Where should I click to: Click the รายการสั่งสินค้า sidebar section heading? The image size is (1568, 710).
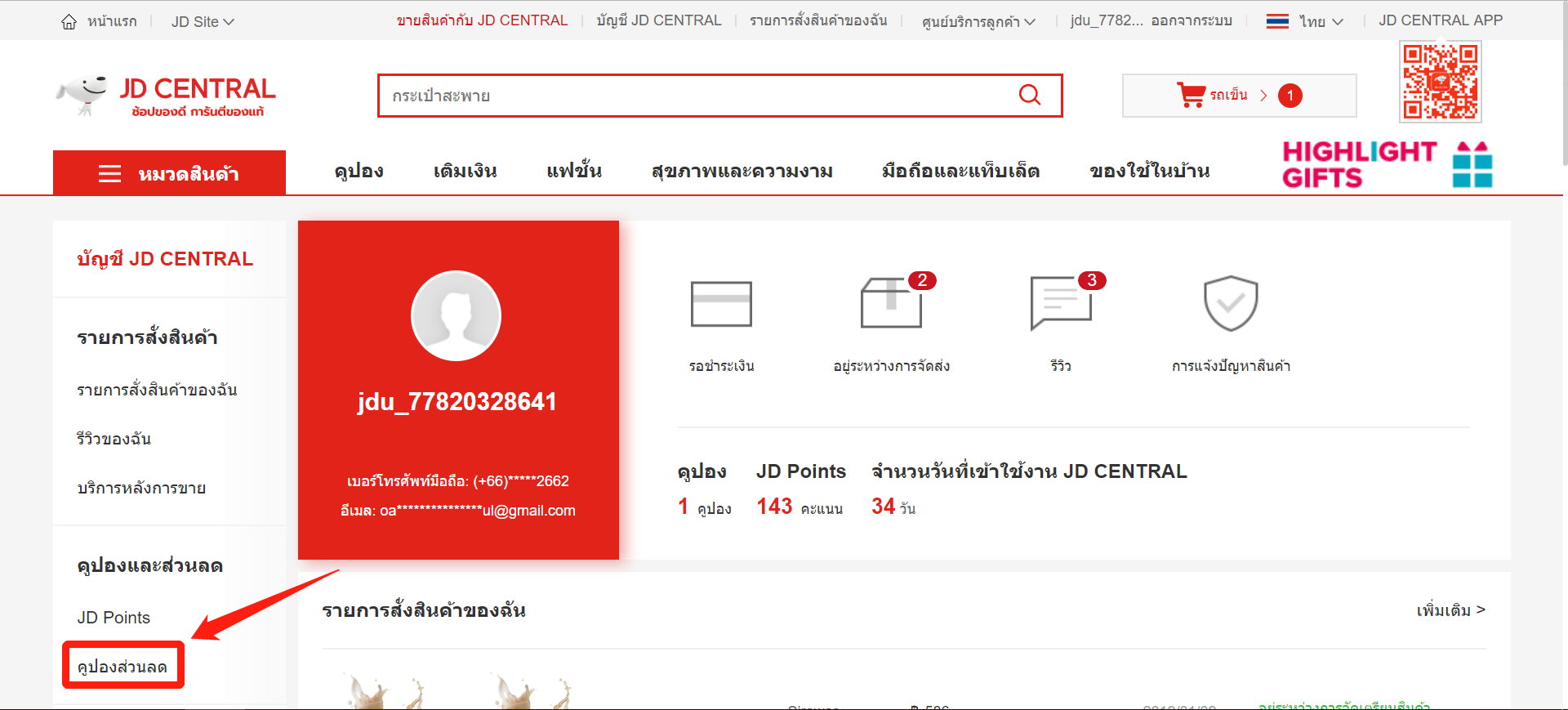147,337
